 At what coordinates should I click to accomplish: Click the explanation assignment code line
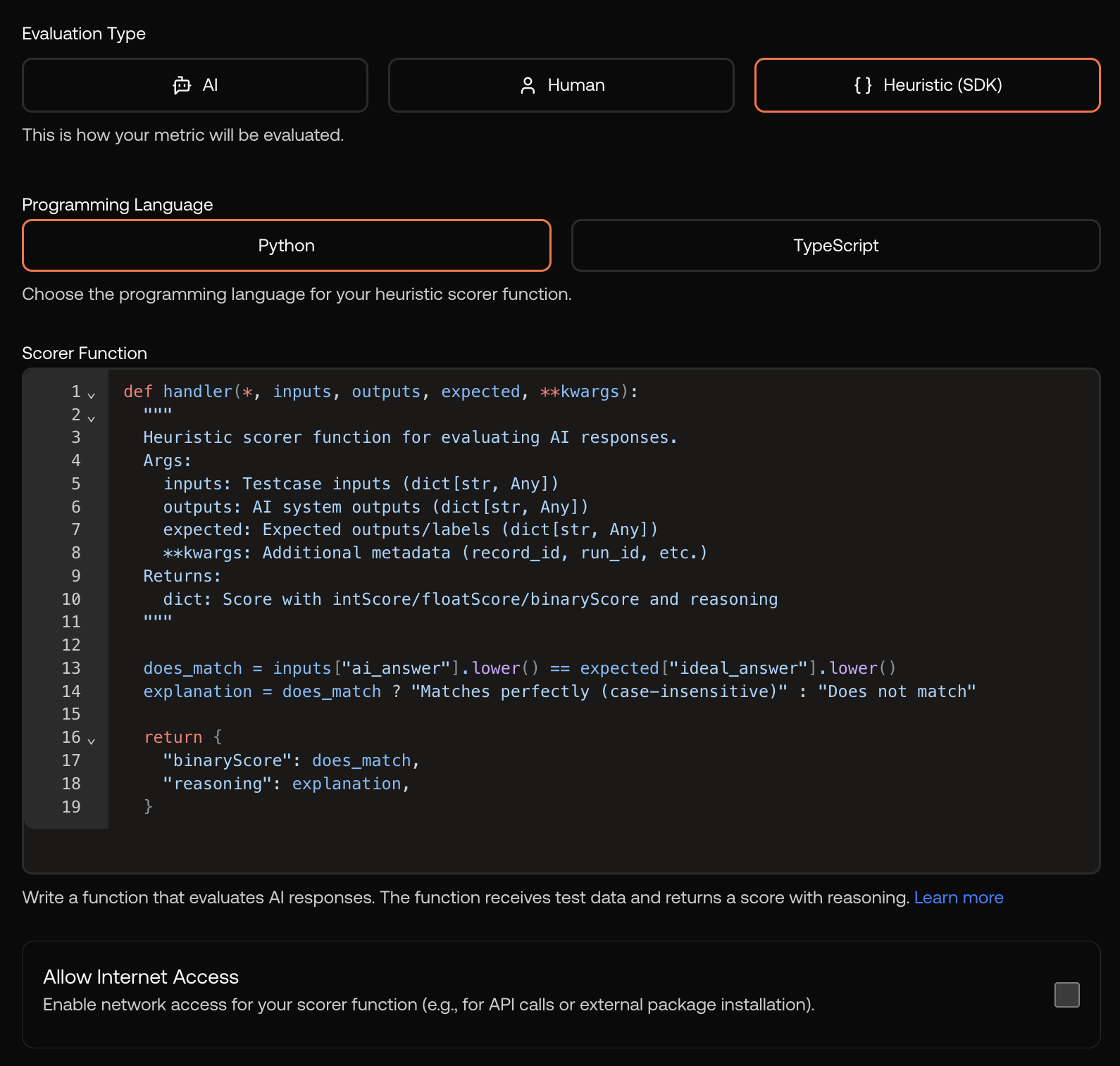tap(560, 691)
